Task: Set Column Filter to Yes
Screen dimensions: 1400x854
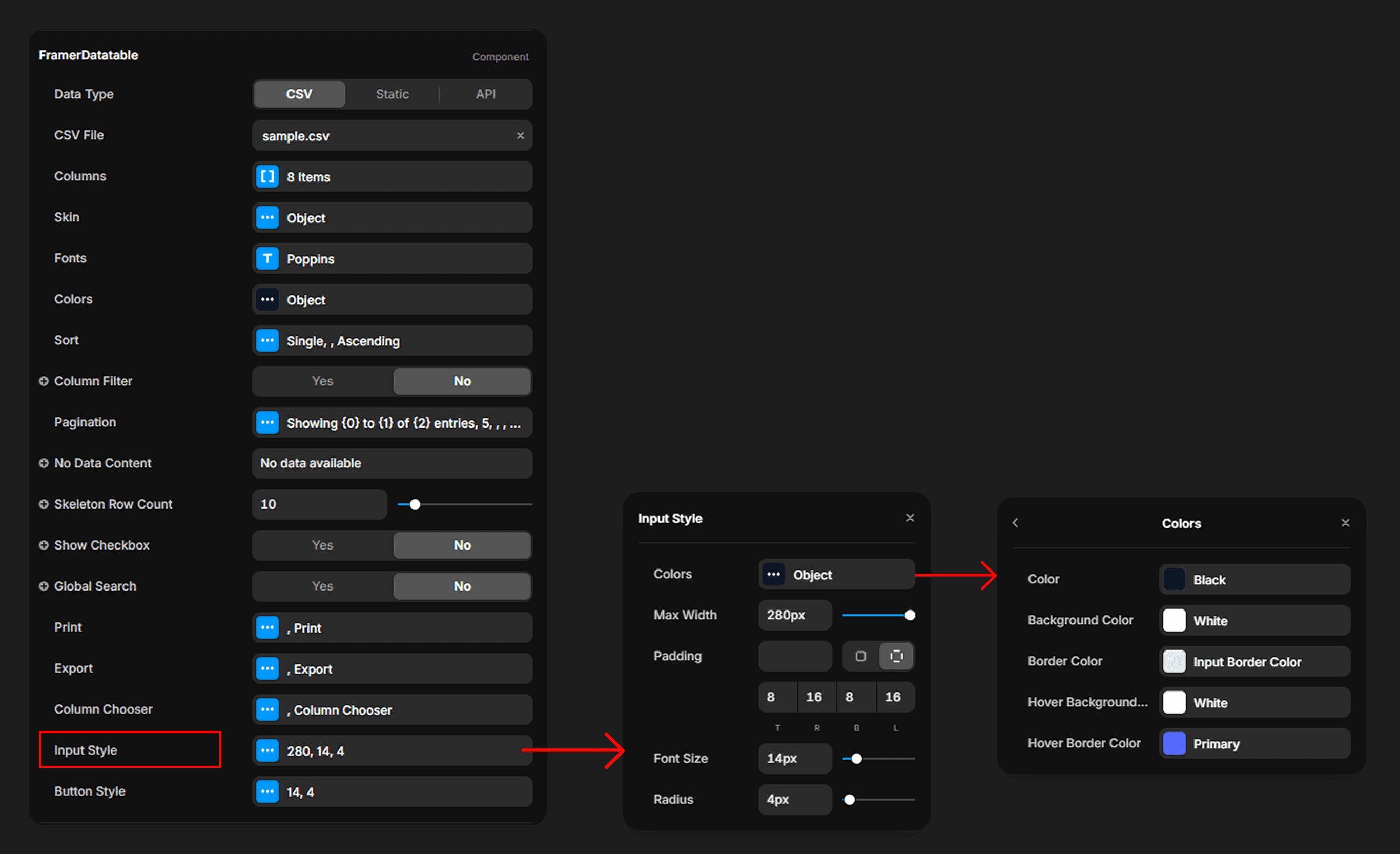Action: [322, 381]
